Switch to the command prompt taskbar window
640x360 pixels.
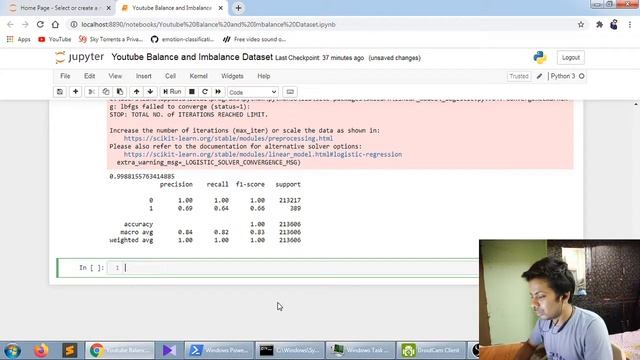[x=290, y=350]
